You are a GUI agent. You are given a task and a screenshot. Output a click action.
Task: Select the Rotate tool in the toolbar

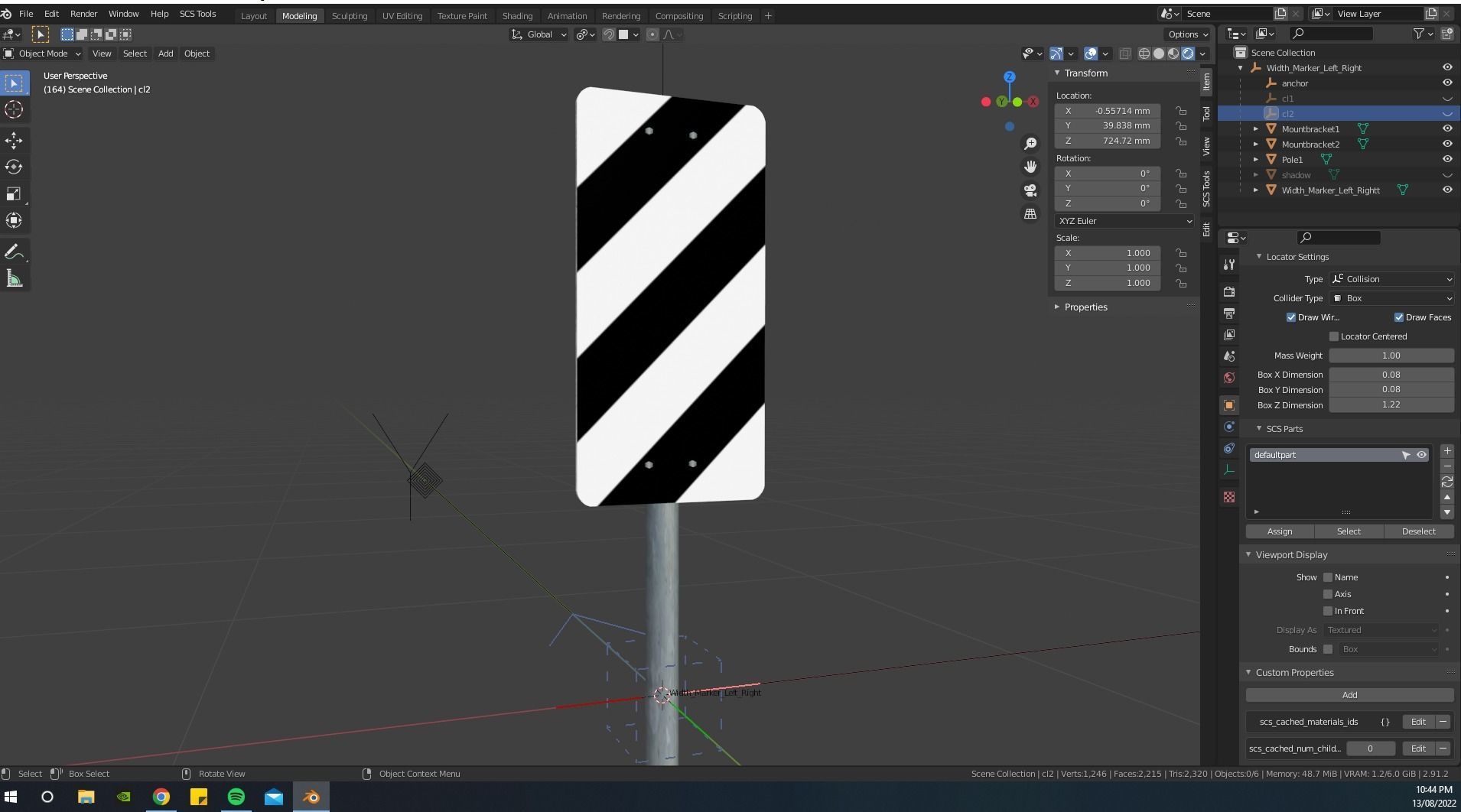(x=14, y=167)
